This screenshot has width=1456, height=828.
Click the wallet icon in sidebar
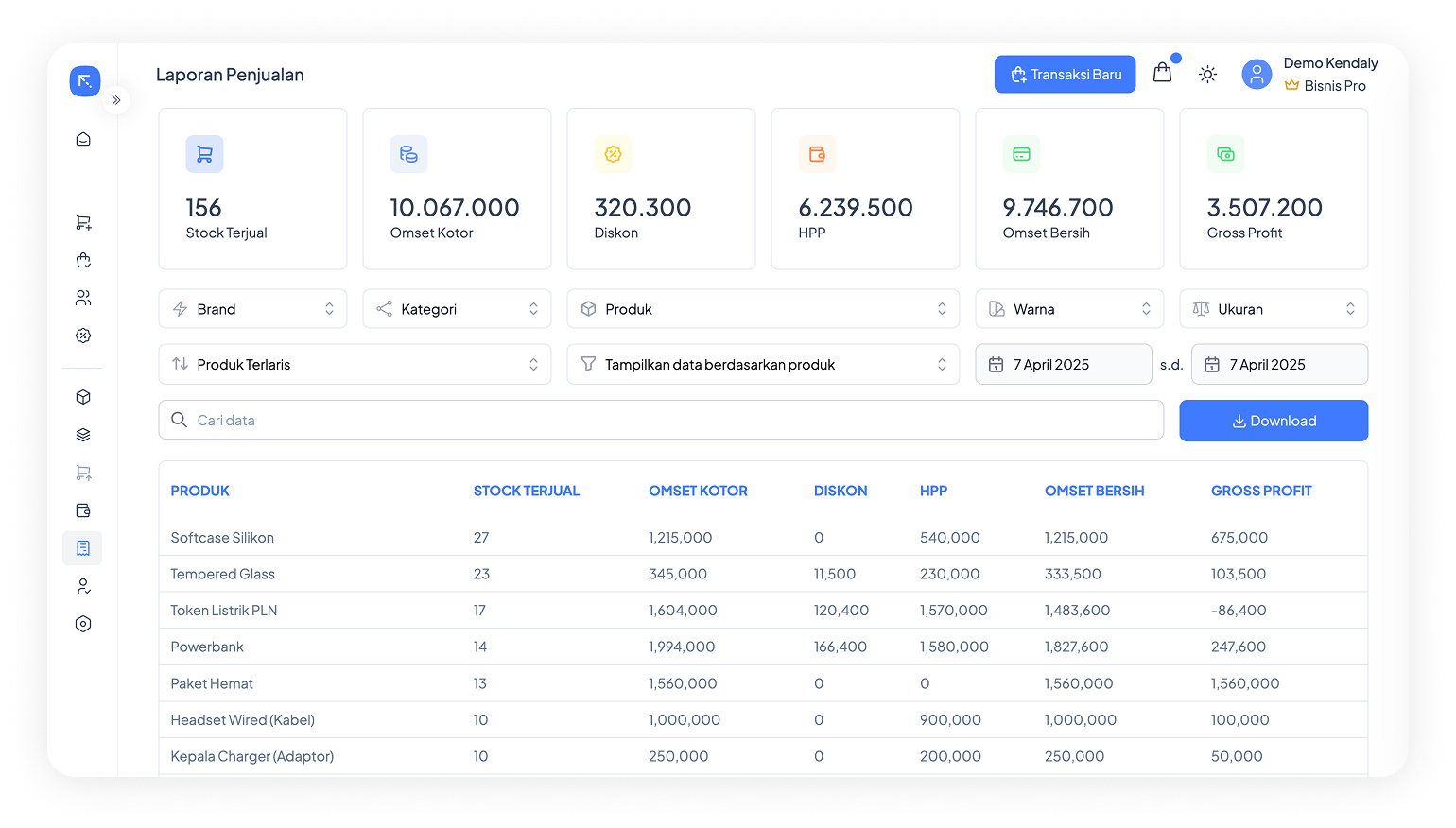[x=83, y=510]
